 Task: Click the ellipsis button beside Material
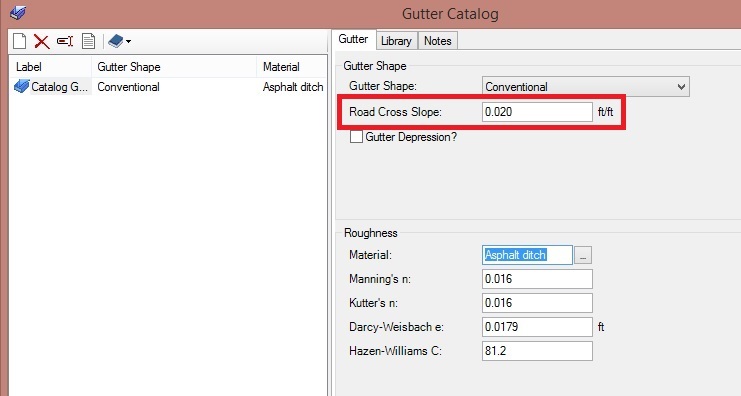click(583, 256)
